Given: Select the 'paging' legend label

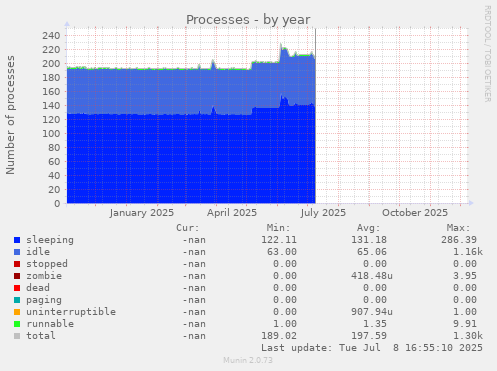Looking at the screenshot, I should pyautogui.click(x=44, y=300).
